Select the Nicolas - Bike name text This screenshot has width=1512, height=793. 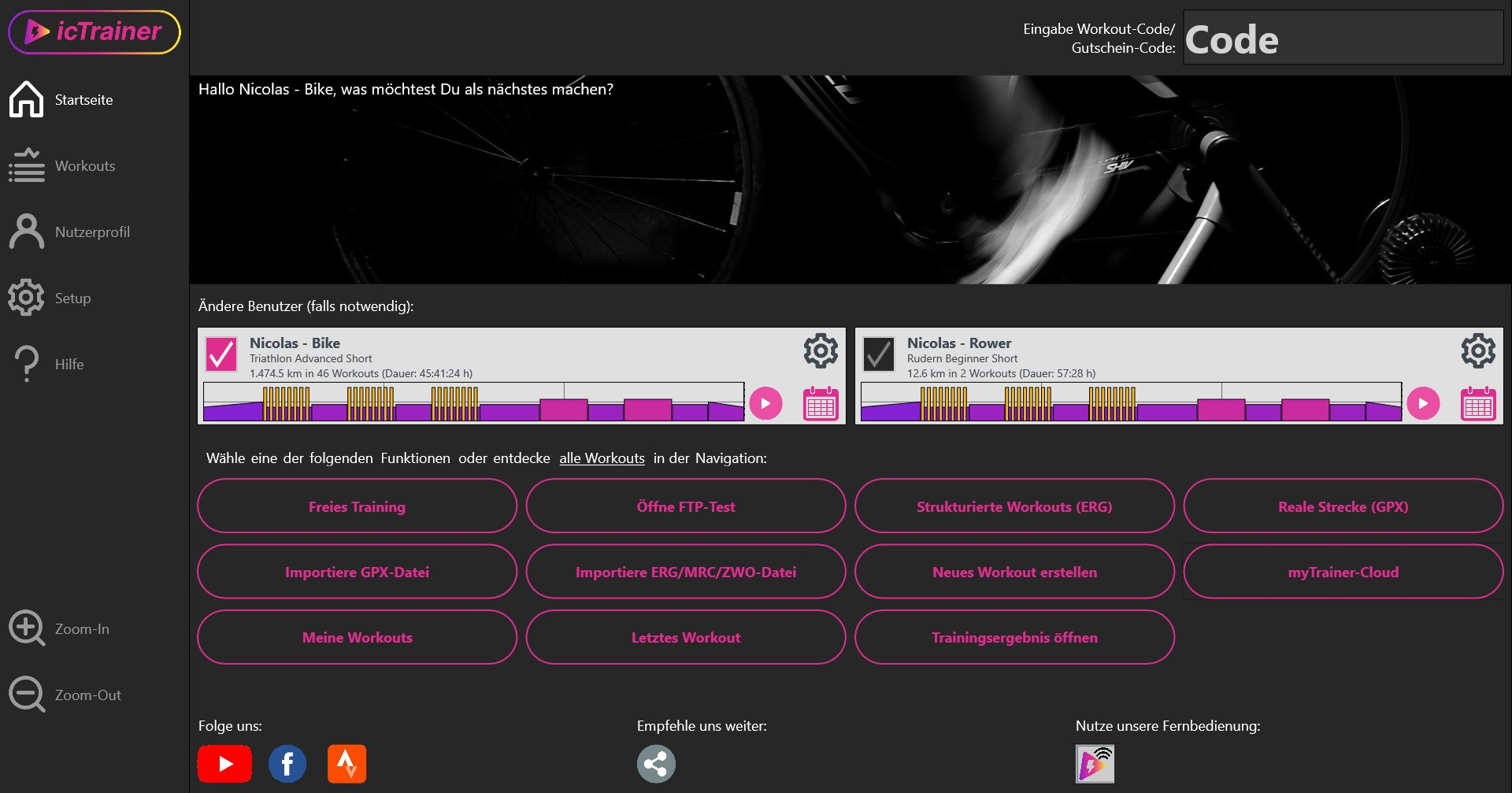pyautogui.click(x=295, y=343)
